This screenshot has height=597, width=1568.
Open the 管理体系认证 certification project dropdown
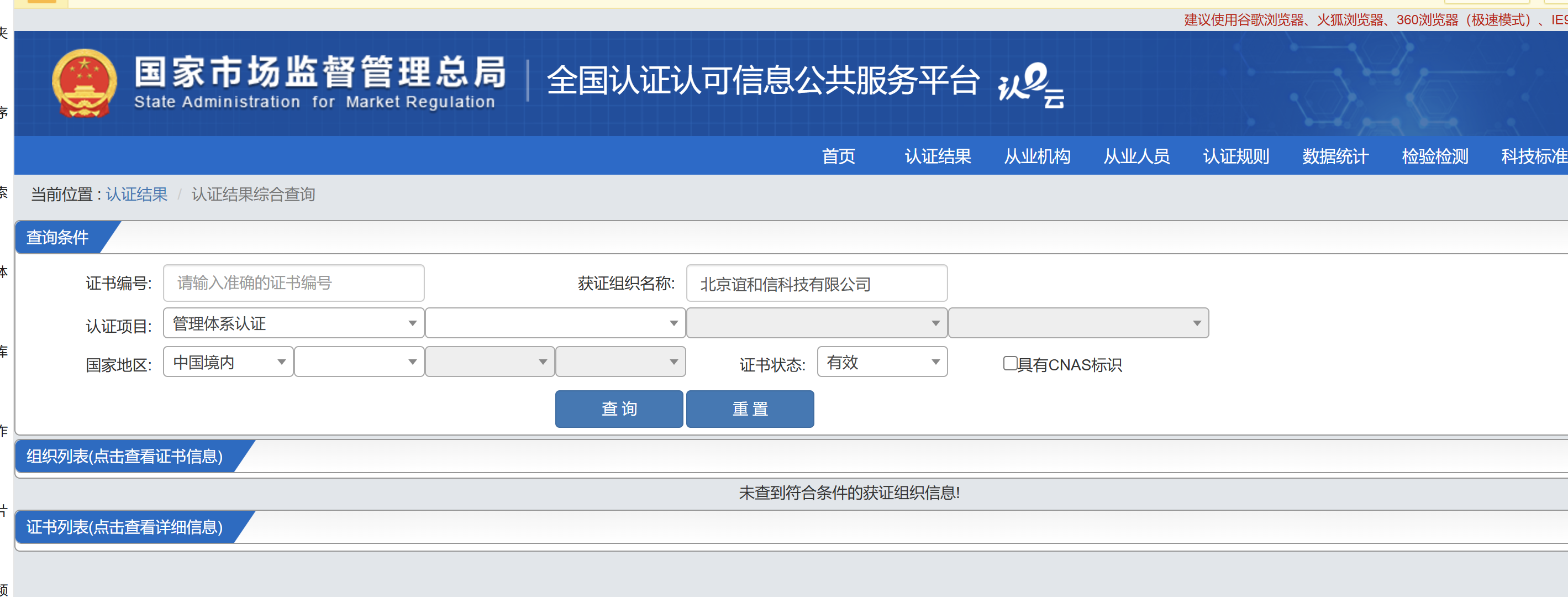click(293, 323)
